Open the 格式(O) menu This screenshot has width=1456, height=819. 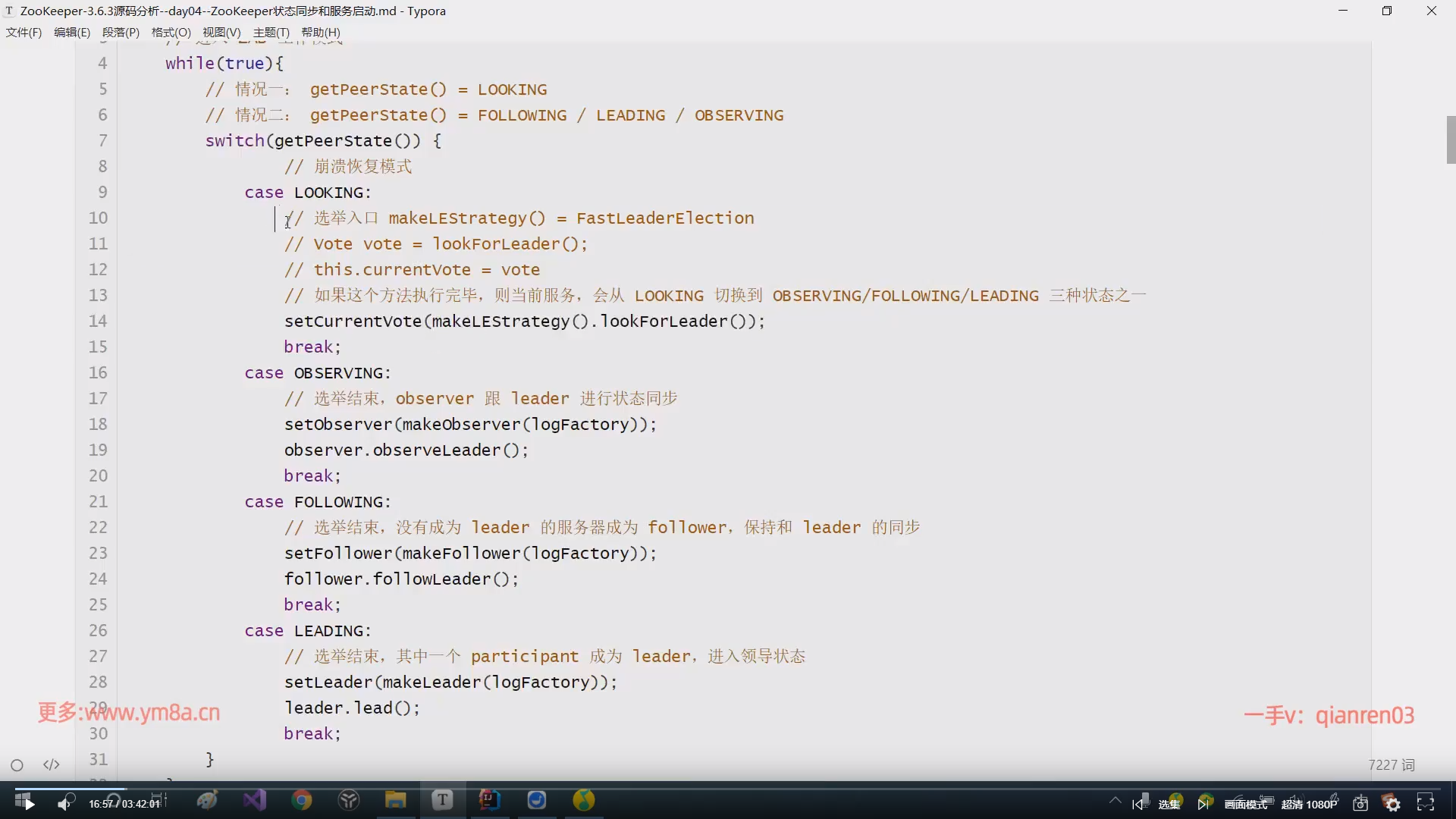[x=171, y=32]
